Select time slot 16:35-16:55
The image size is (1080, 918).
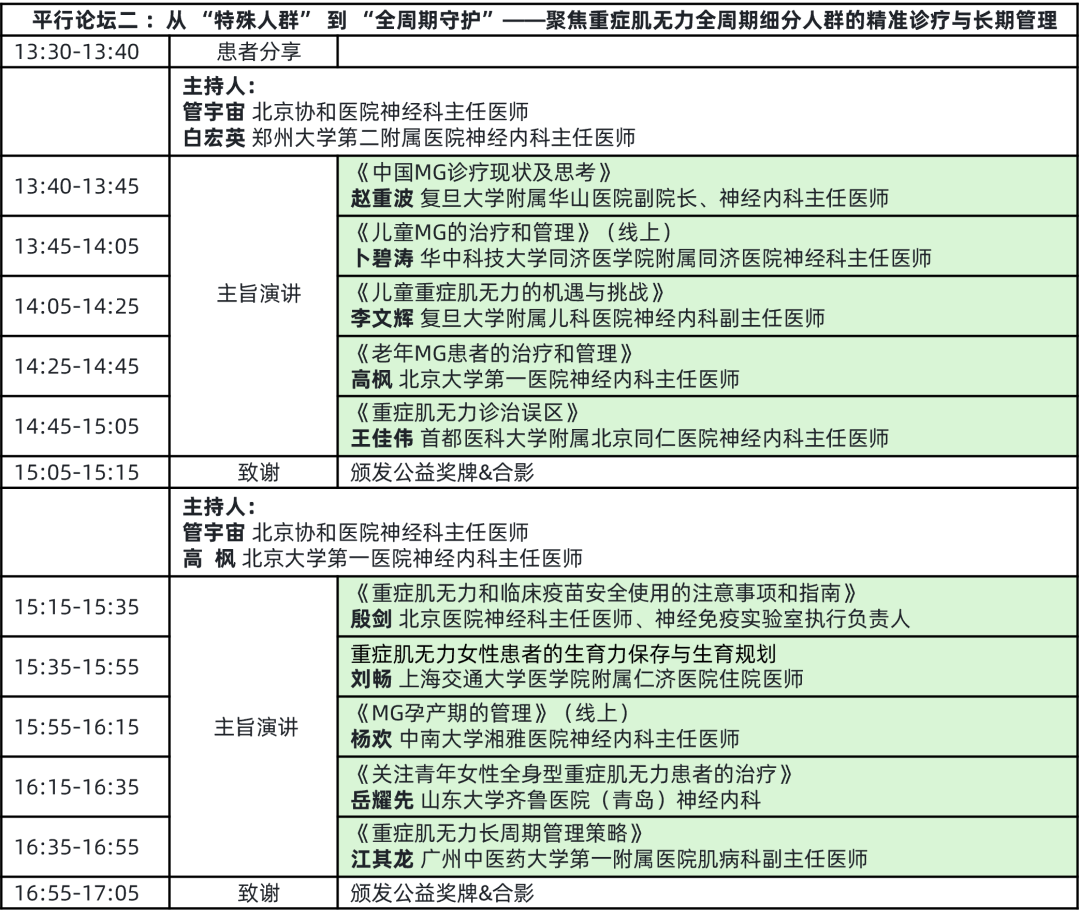point(76,846)
